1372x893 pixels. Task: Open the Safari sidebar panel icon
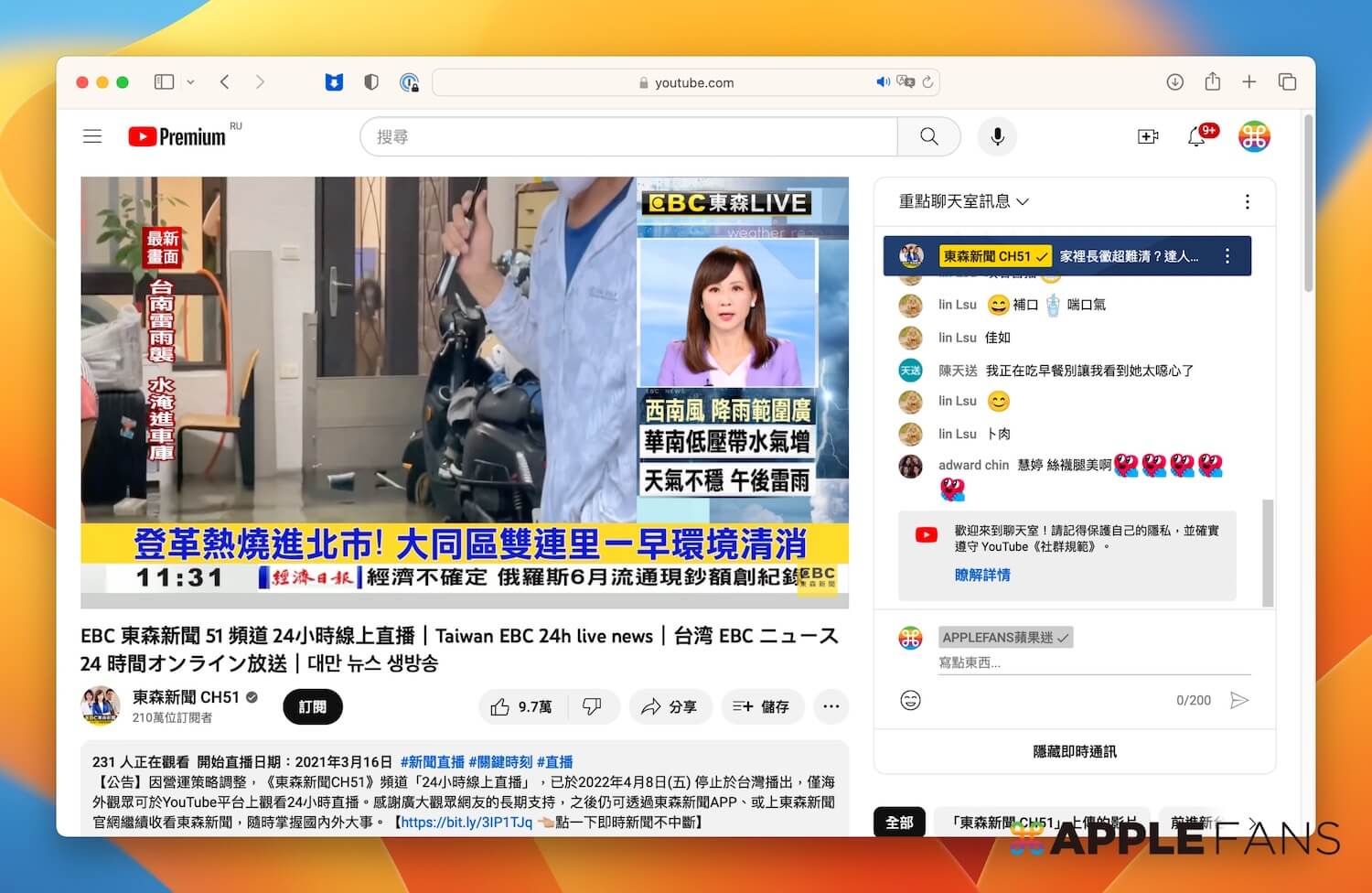point(165,82)
